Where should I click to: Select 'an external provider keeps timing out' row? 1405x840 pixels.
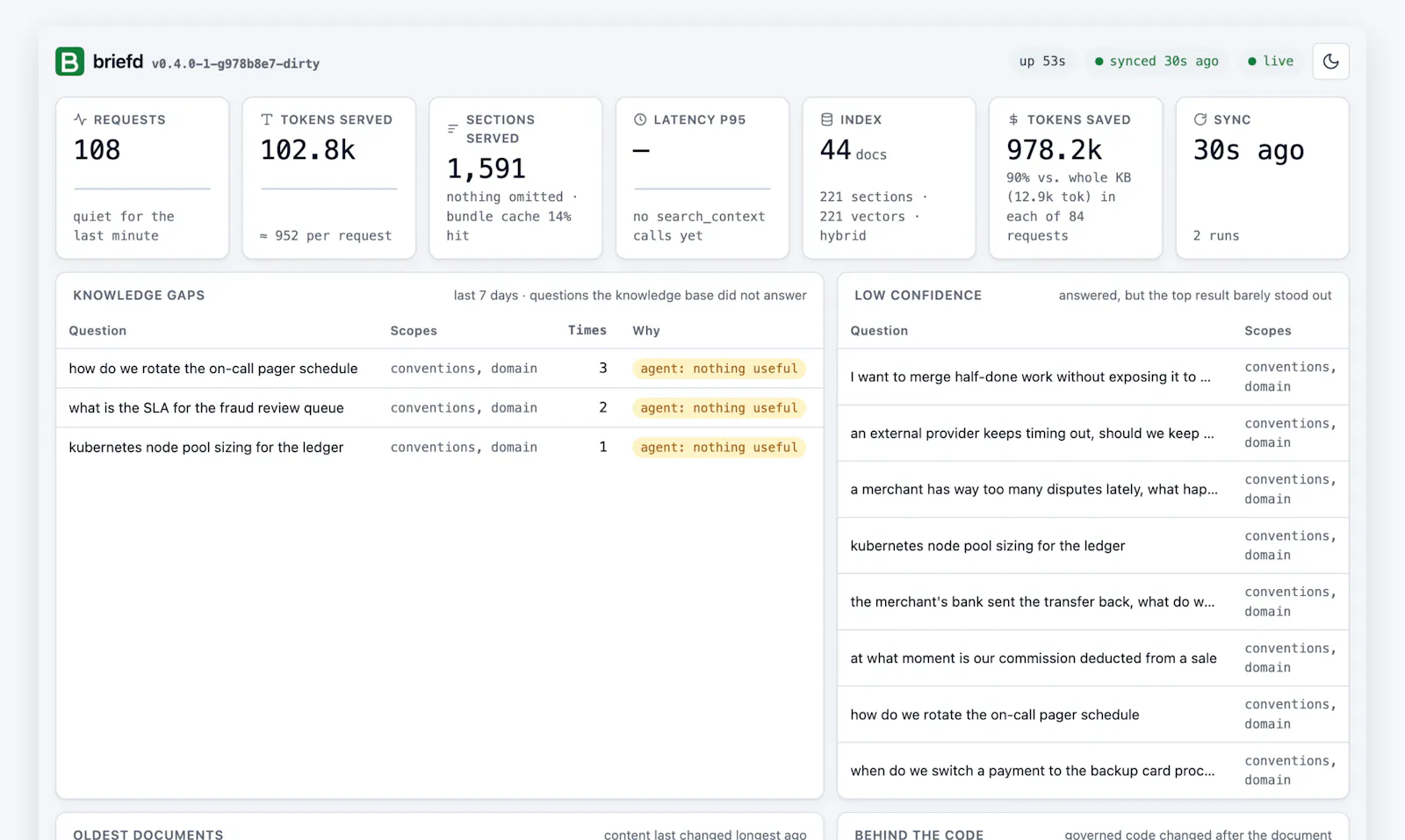(x=1093, y=433)
